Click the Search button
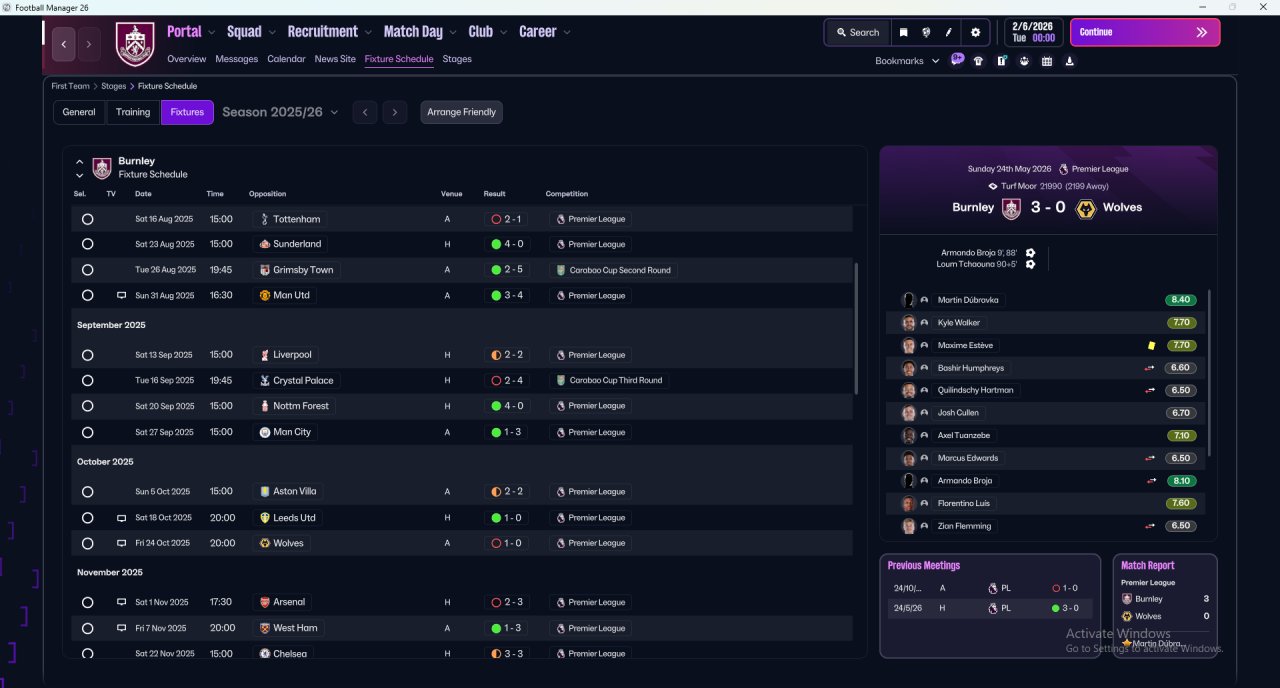Screen dimensions: 1280x688 [x=857, y=32]
